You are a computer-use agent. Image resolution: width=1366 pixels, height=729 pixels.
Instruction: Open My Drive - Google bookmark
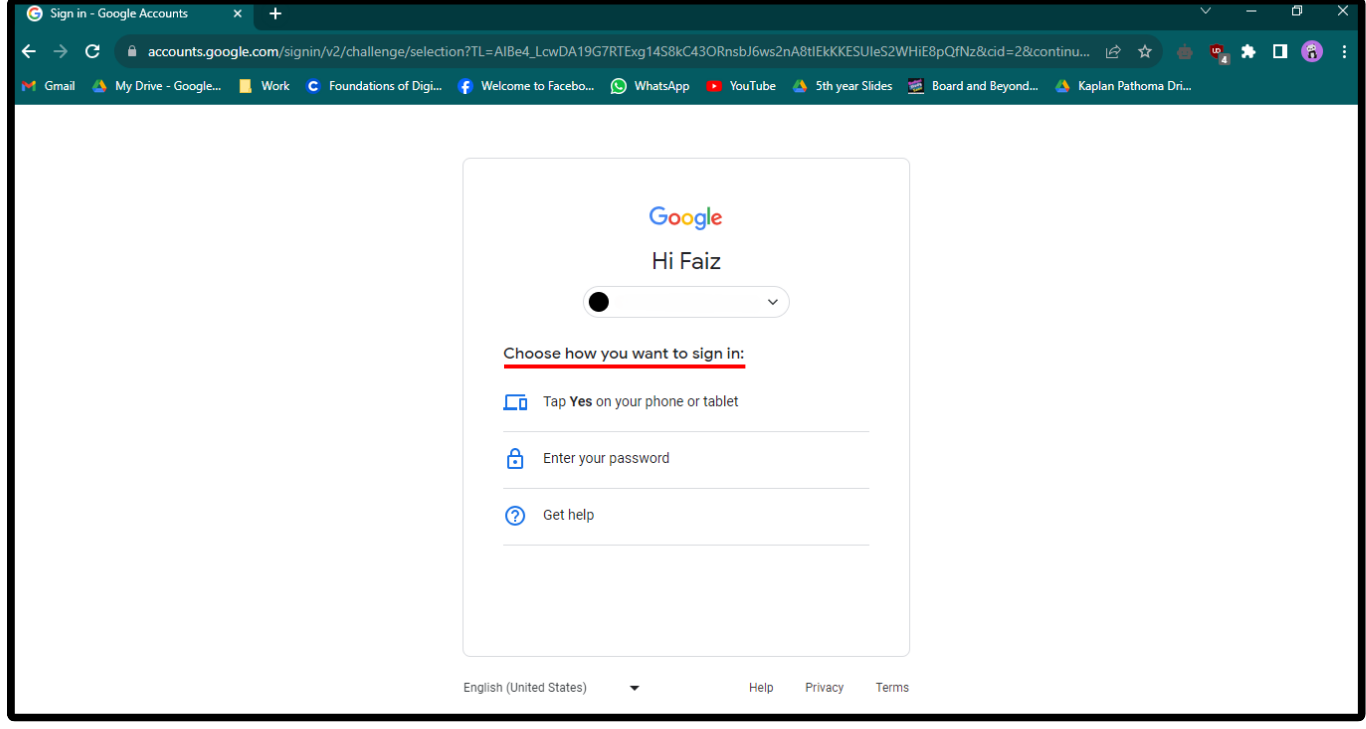[156, 86]
